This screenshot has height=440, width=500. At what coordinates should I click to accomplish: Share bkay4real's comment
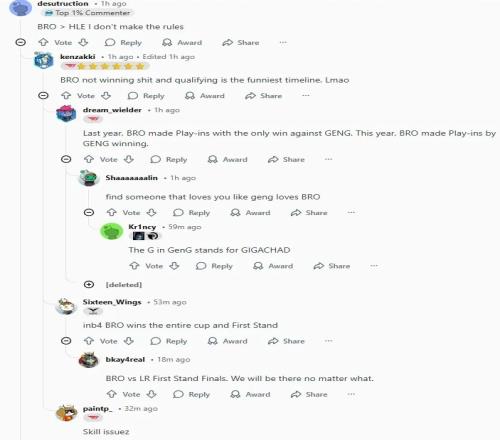(309, 394)
